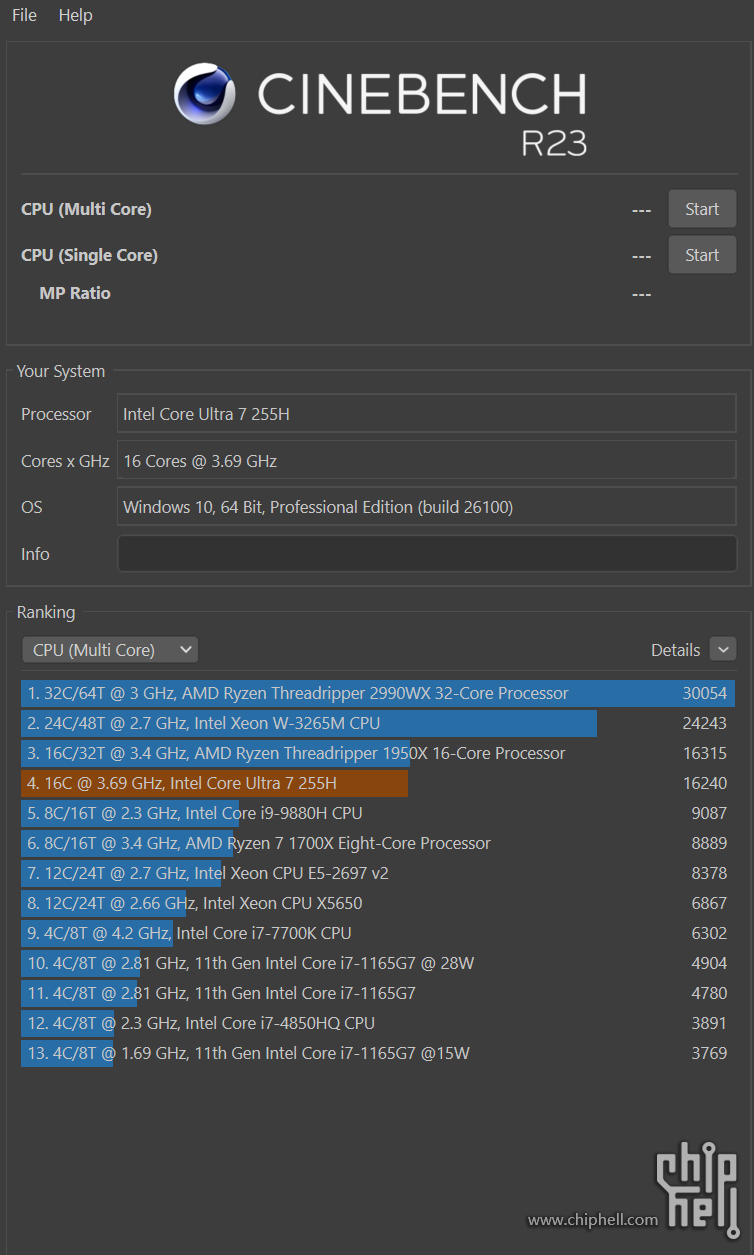Select ranking row Intel Core i7-4850HQ CPU
The image size is (754, 1255).
tap(378, 1023)
